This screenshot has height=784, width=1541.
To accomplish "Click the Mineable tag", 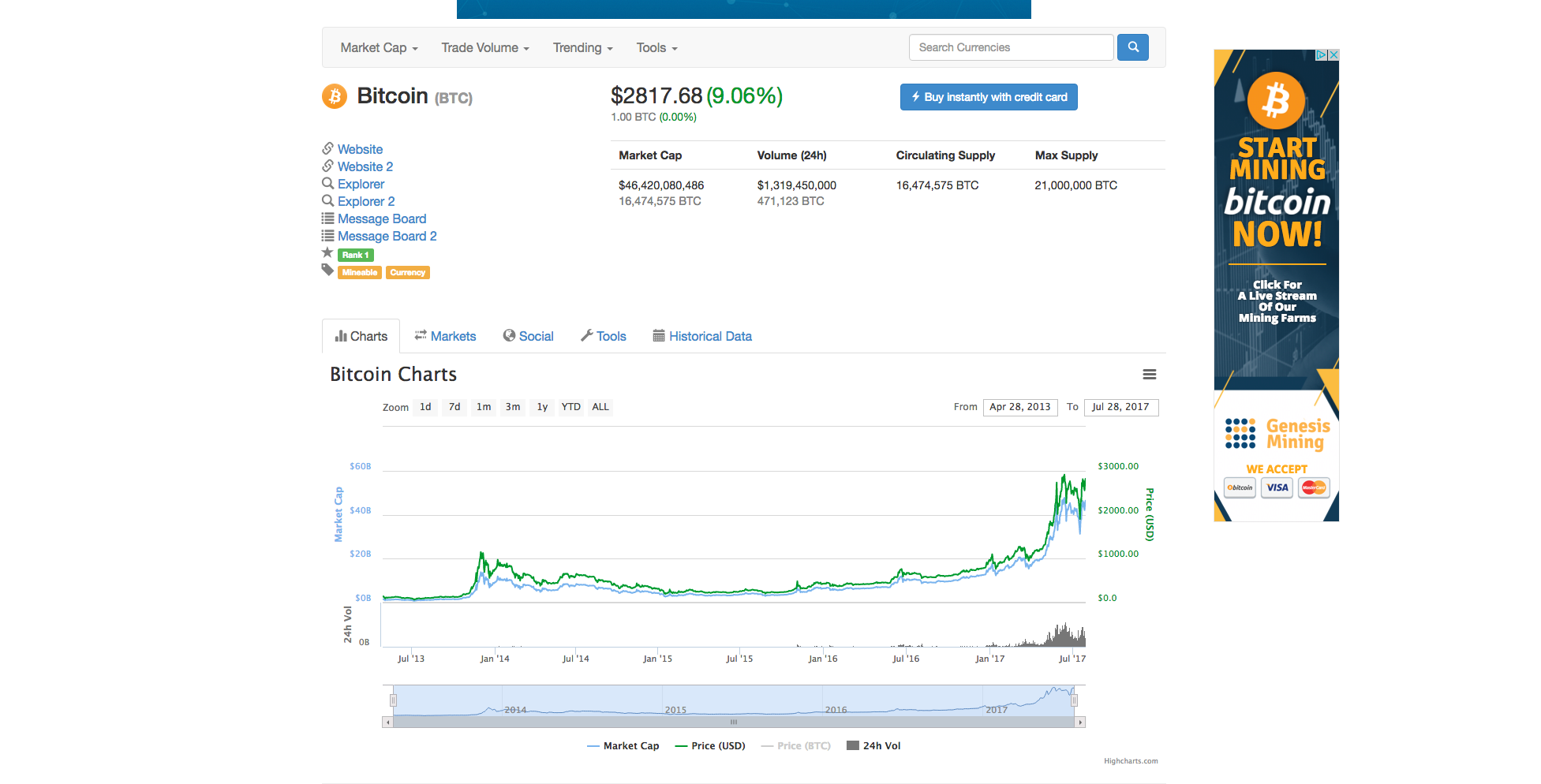I will pyautogui.click(x=360, y=272).
